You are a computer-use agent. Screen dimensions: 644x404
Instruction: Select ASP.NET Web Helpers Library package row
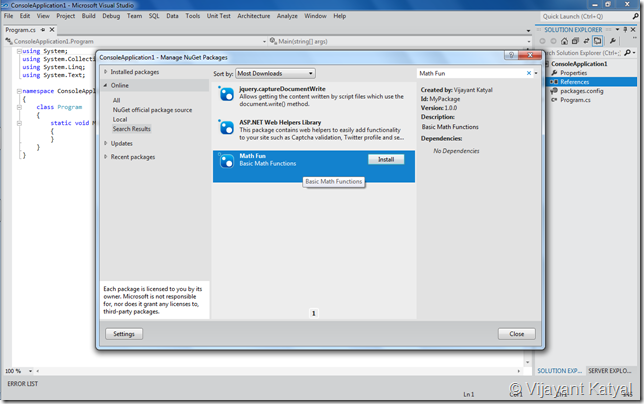pyautogui.click(x=314, y=130)
